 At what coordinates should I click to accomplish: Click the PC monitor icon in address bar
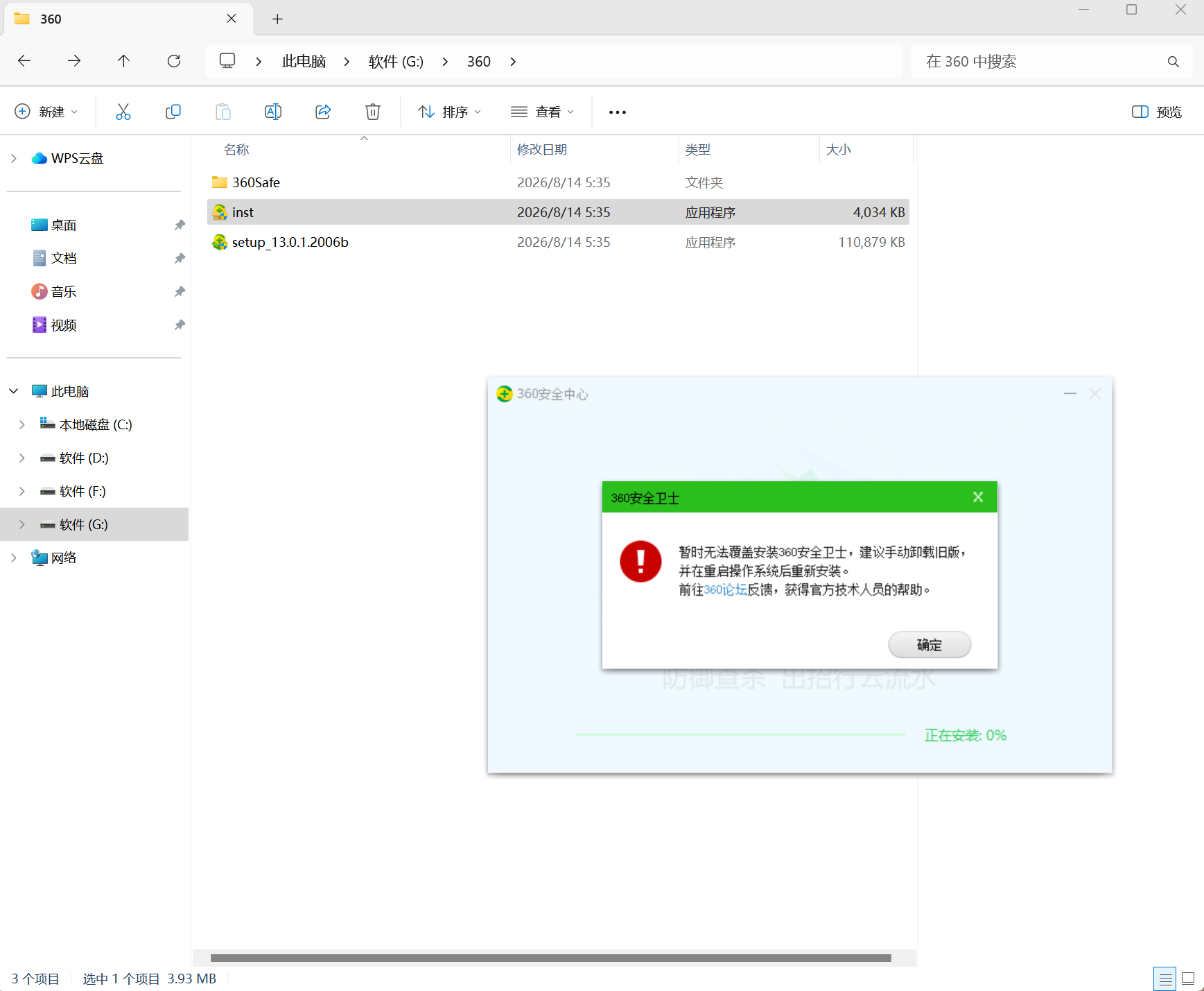pyautogui.click(x=227, y=61)
